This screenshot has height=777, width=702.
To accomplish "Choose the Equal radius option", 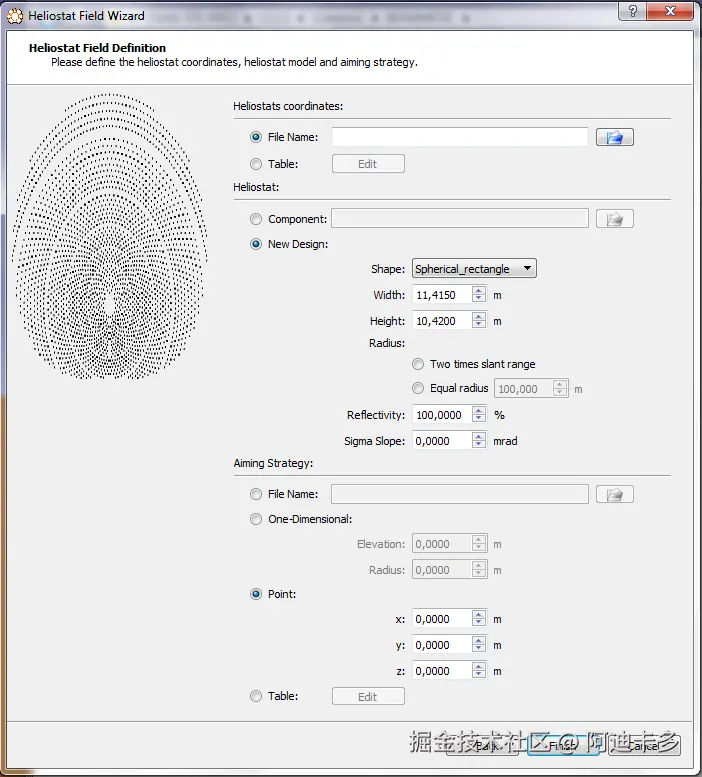I will pyautogui.click(x=418, y=388).
